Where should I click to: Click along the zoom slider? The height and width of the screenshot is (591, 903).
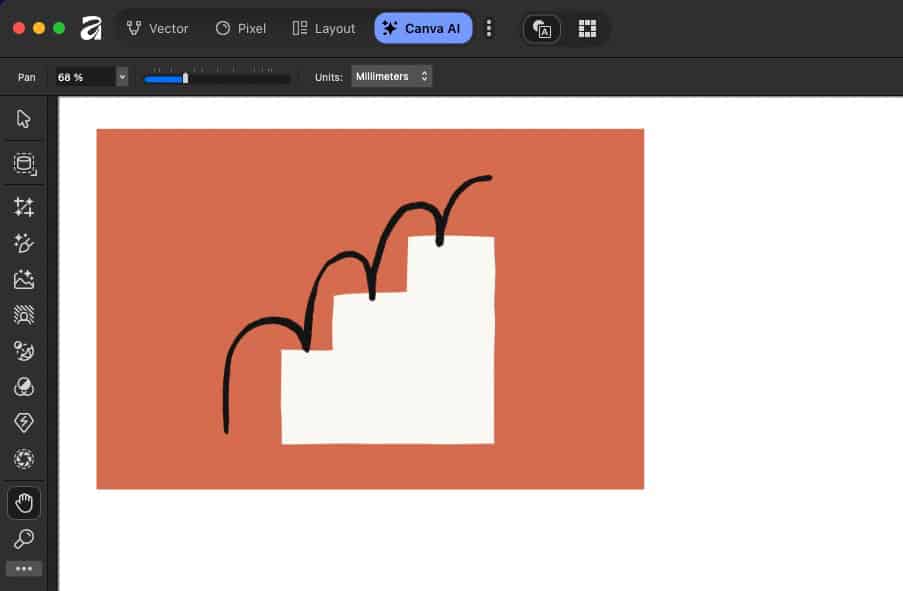coord(215,78)
